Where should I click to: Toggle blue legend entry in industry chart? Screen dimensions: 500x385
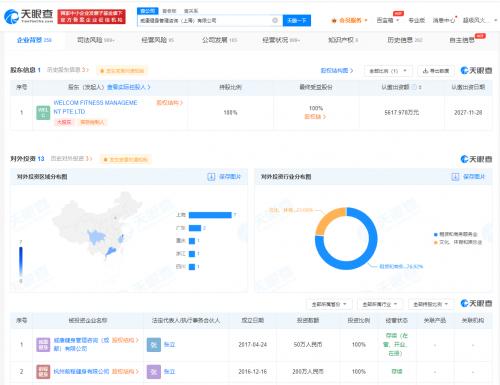[x=455, y=234]
